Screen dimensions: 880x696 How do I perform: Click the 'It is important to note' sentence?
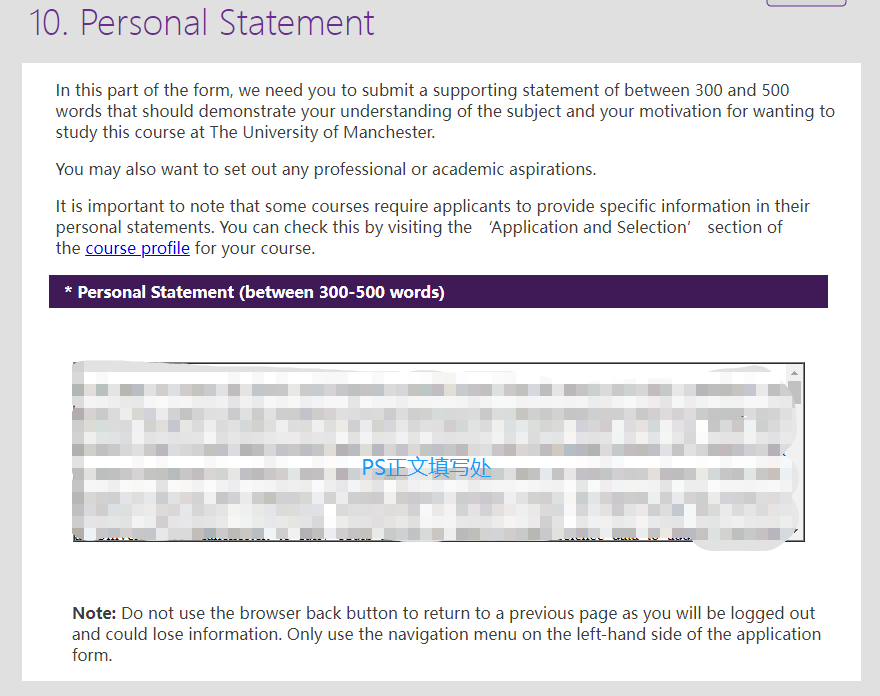pos(432,227)
